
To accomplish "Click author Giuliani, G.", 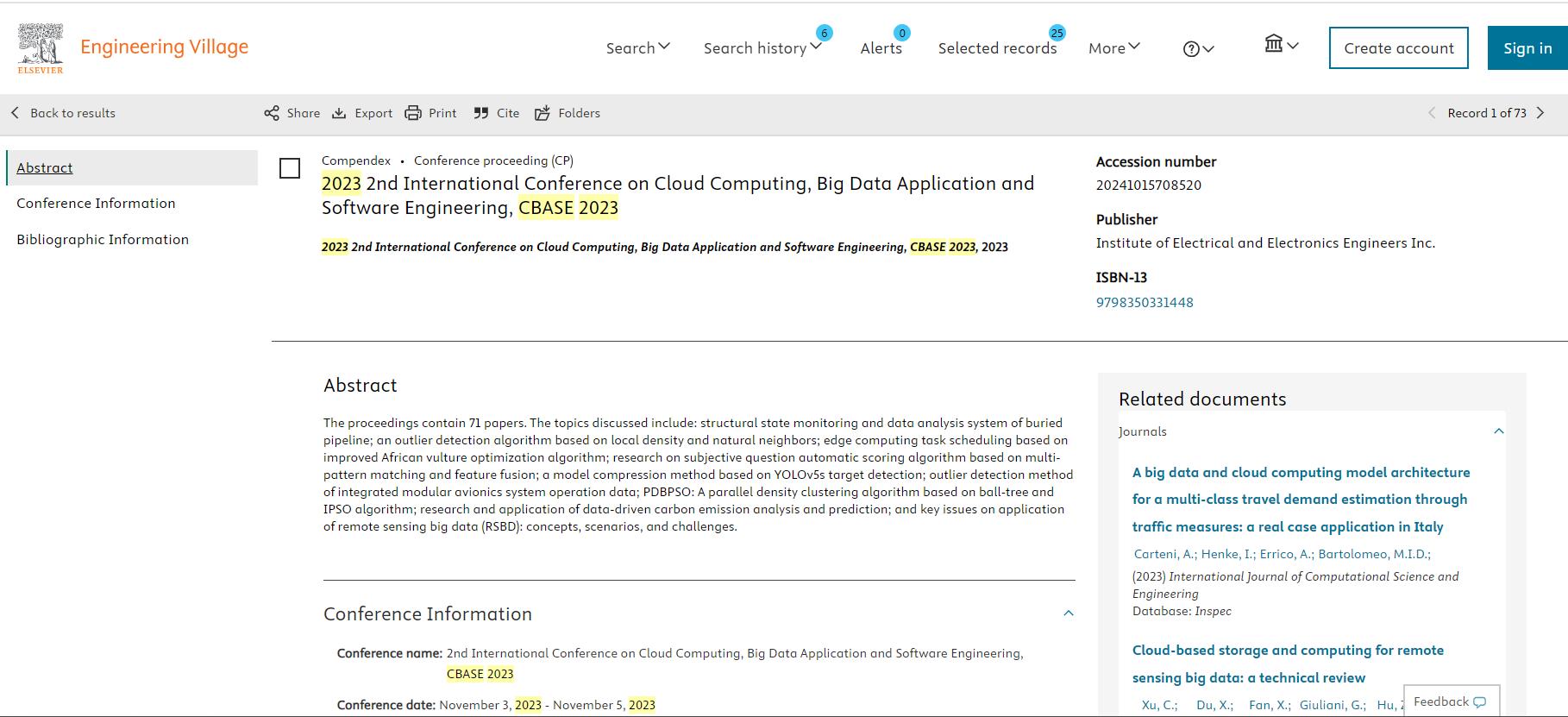I will [x=1333, y=705].
